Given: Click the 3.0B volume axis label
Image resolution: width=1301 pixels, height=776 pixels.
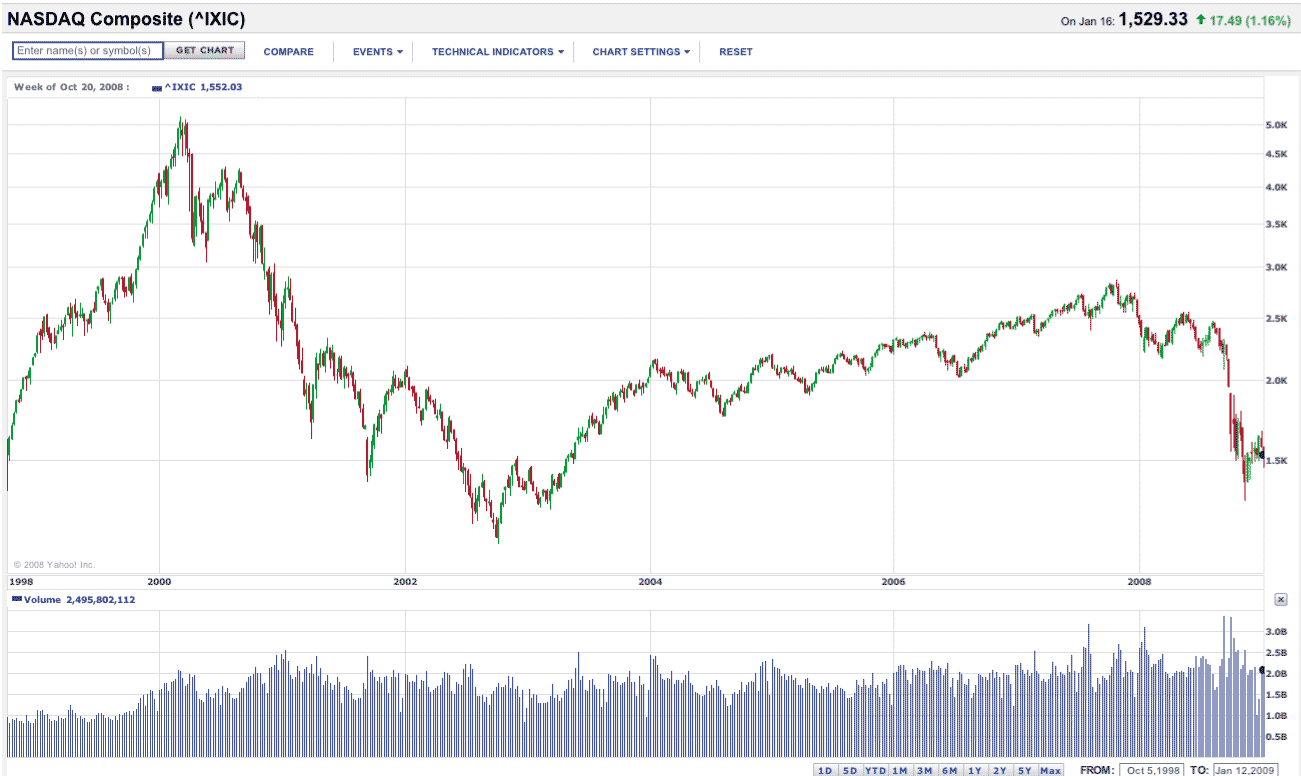Looking at the screenshot, I should click(1275, 633).
